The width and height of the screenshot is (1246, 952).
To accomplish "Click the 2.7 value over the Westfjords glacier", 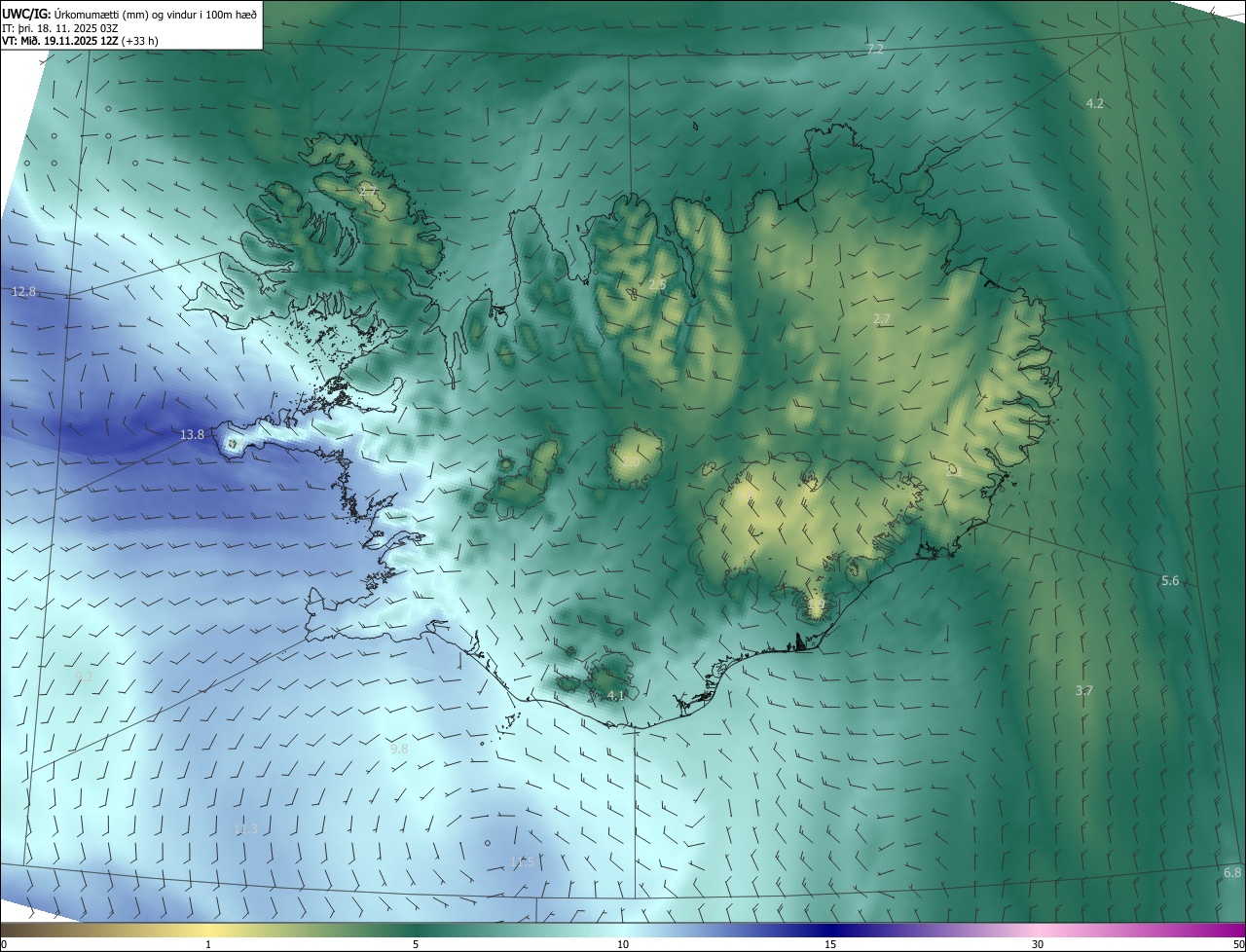I will coord(367,191).
